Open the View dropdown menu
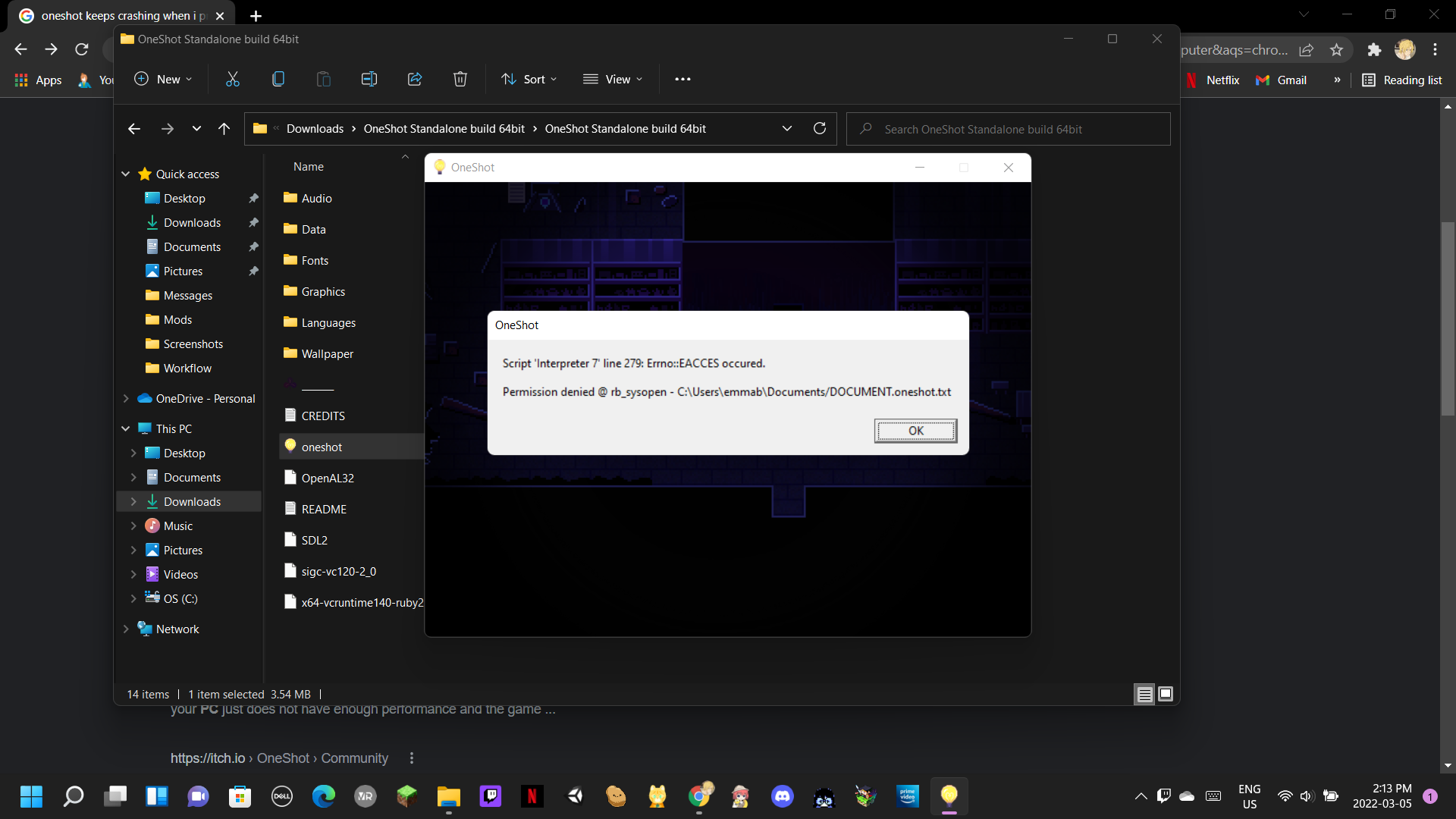1456x819 pixels. tap(613, 79)
